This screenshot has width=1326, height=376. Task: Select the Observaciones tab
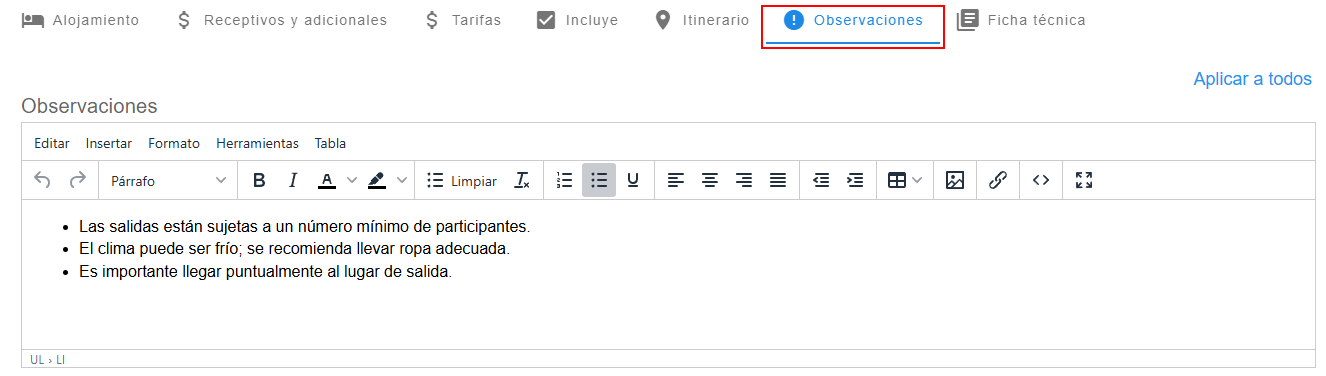point(853,20)
